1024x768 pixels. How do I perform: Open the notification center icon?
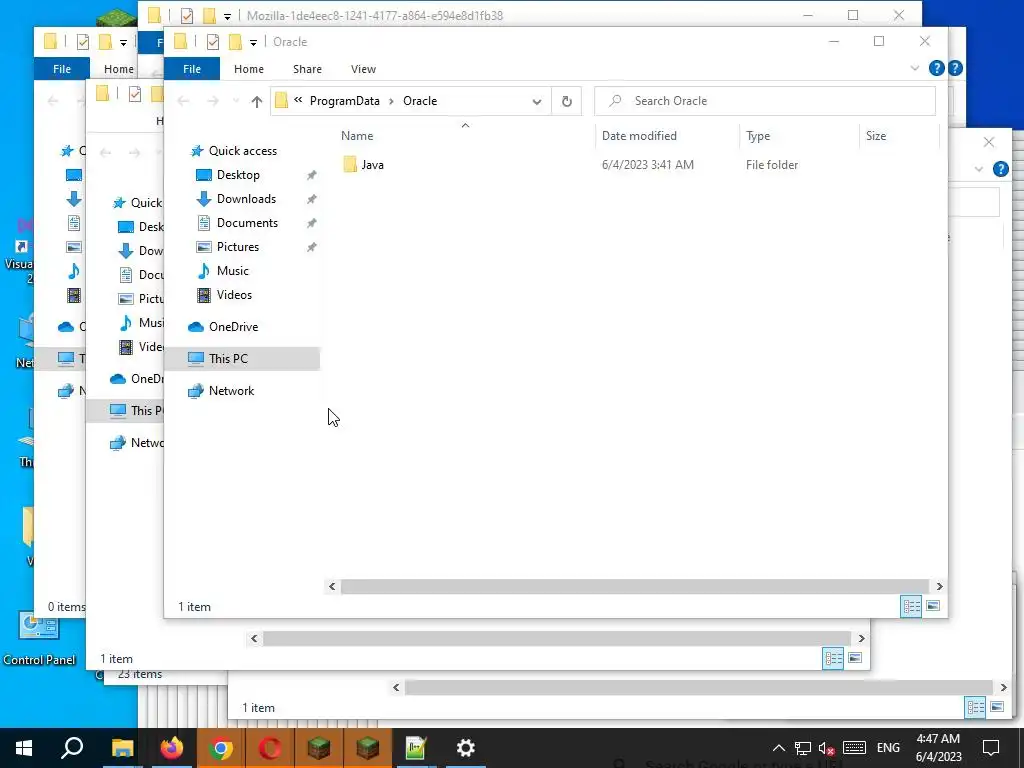click(x=991, y=748)
